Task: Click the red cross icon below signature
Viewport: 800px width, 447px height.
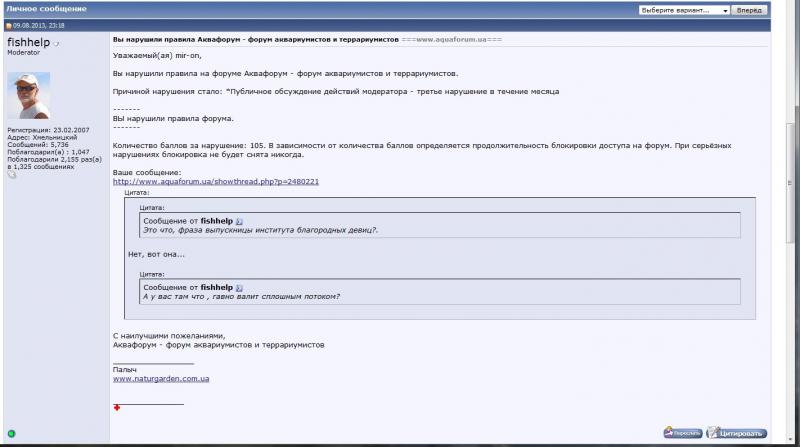Action: pos(117,408)
